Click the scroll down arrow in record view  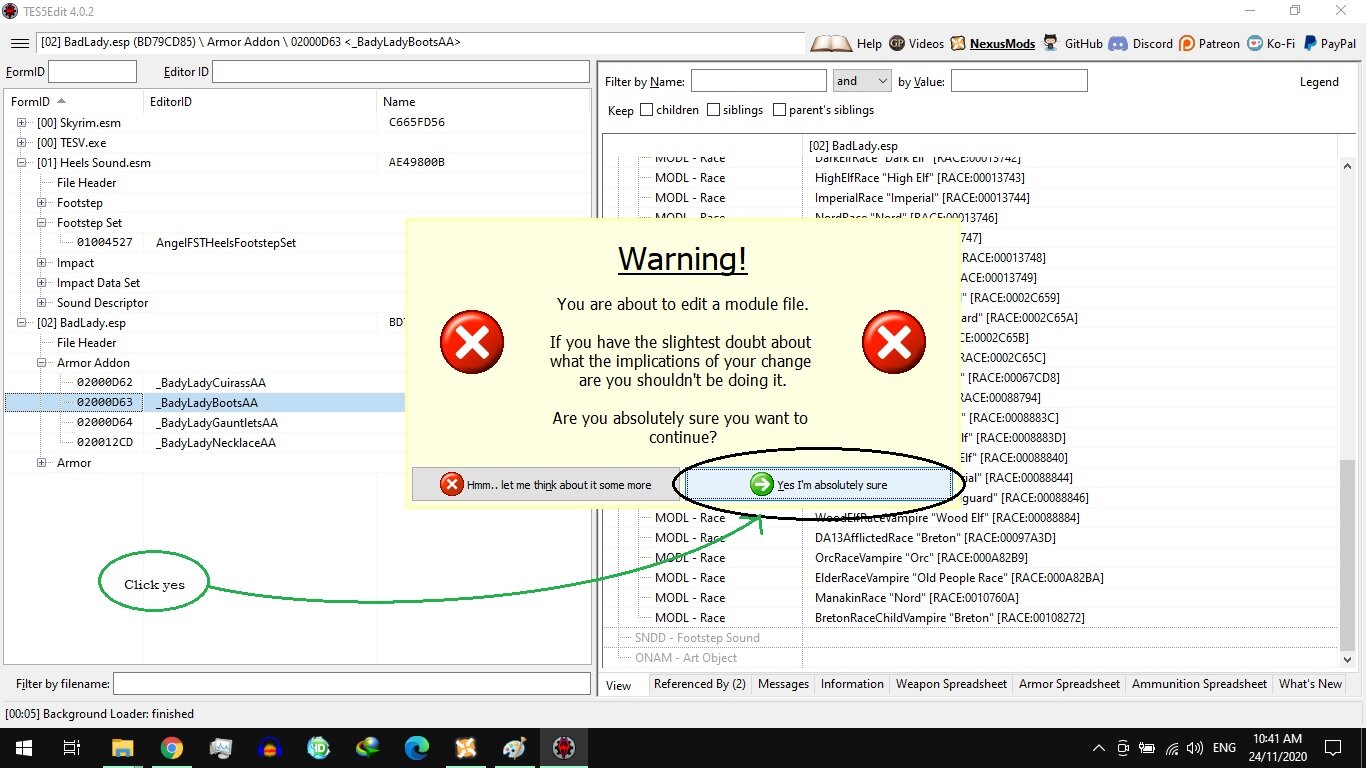pos(1346,659)
